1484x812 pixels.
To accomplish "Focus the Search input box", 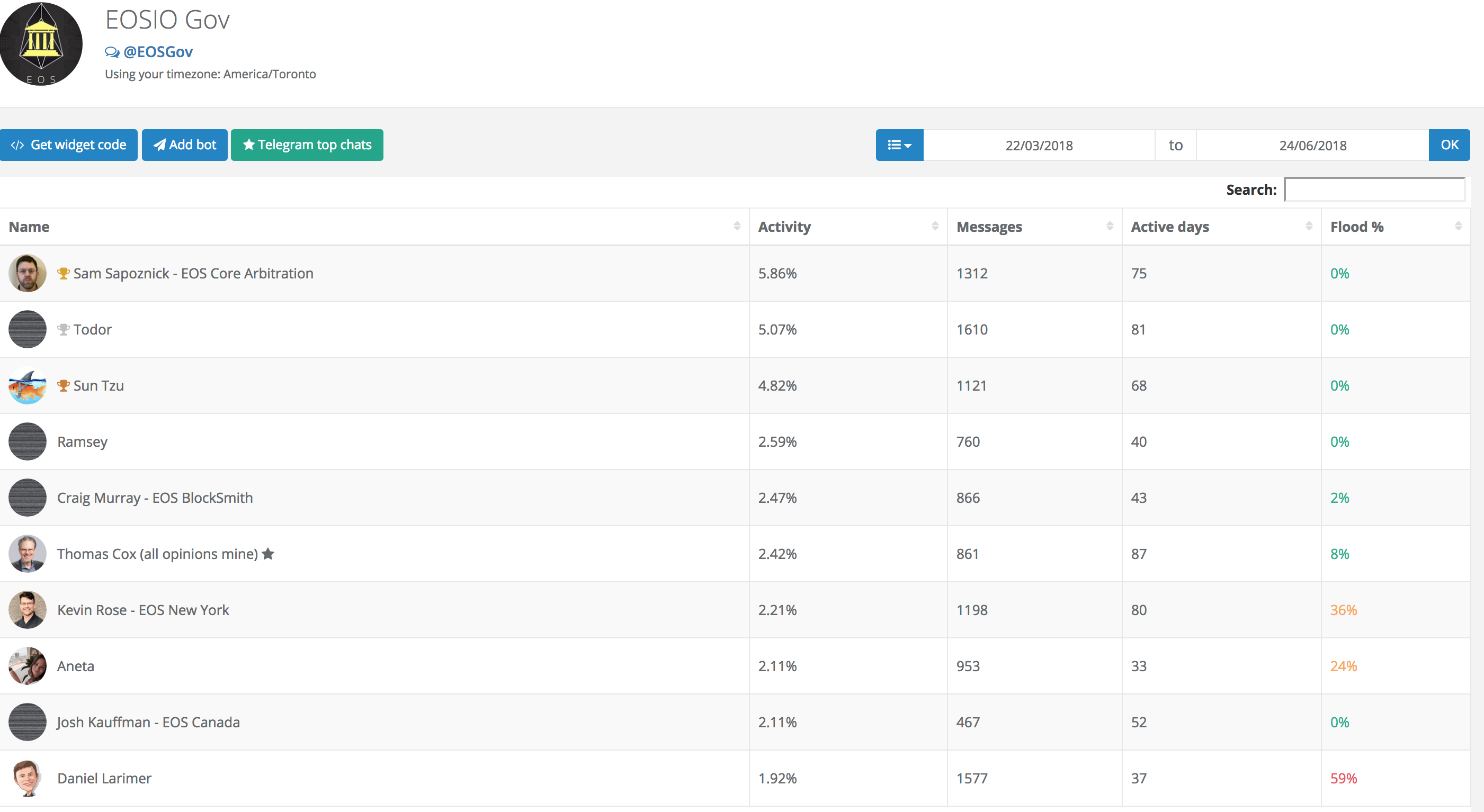I will (x=1374, y=190).
